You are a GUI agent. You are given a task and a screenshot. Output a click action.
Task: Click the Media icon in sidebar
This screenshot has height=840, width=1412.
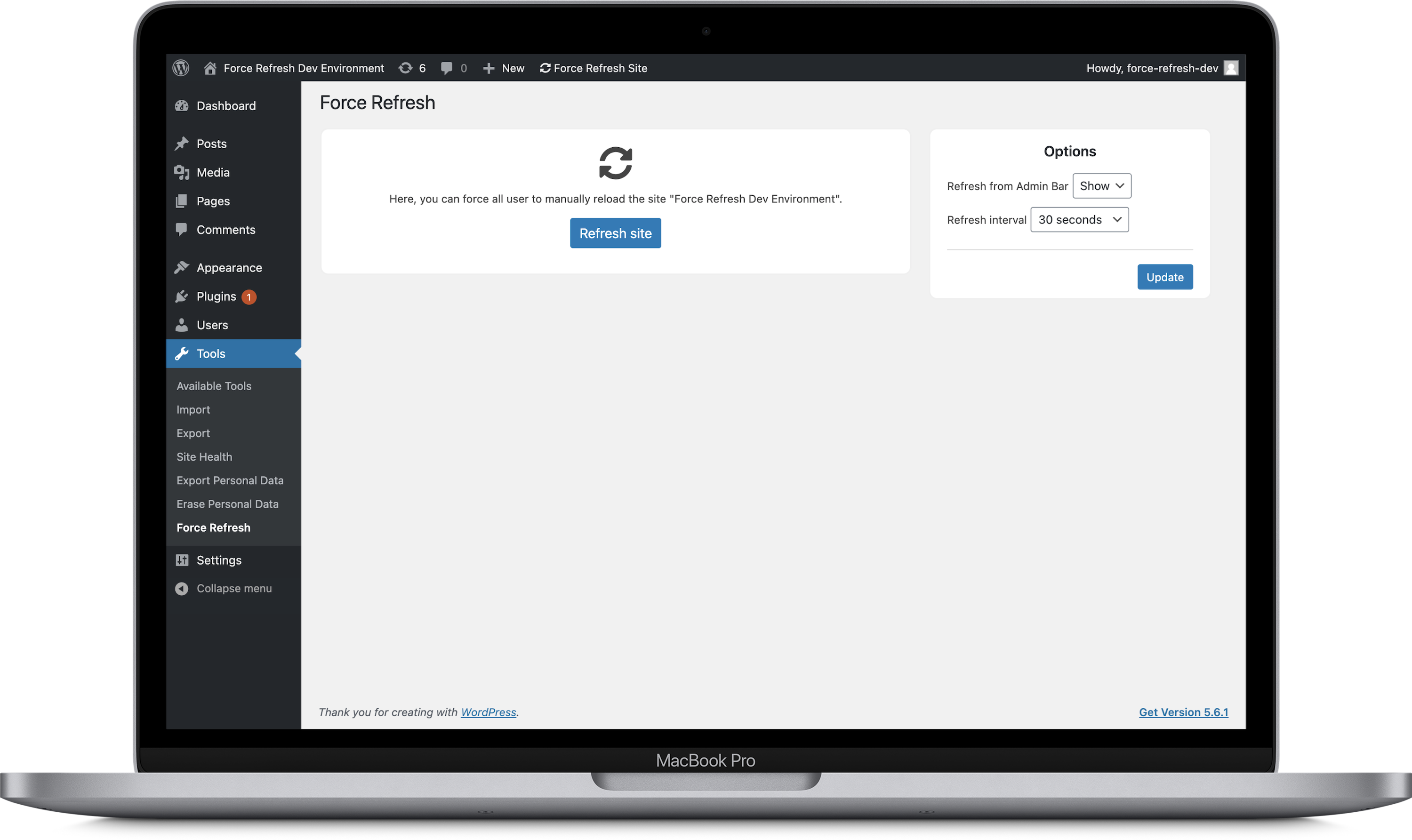pos(182,172)
